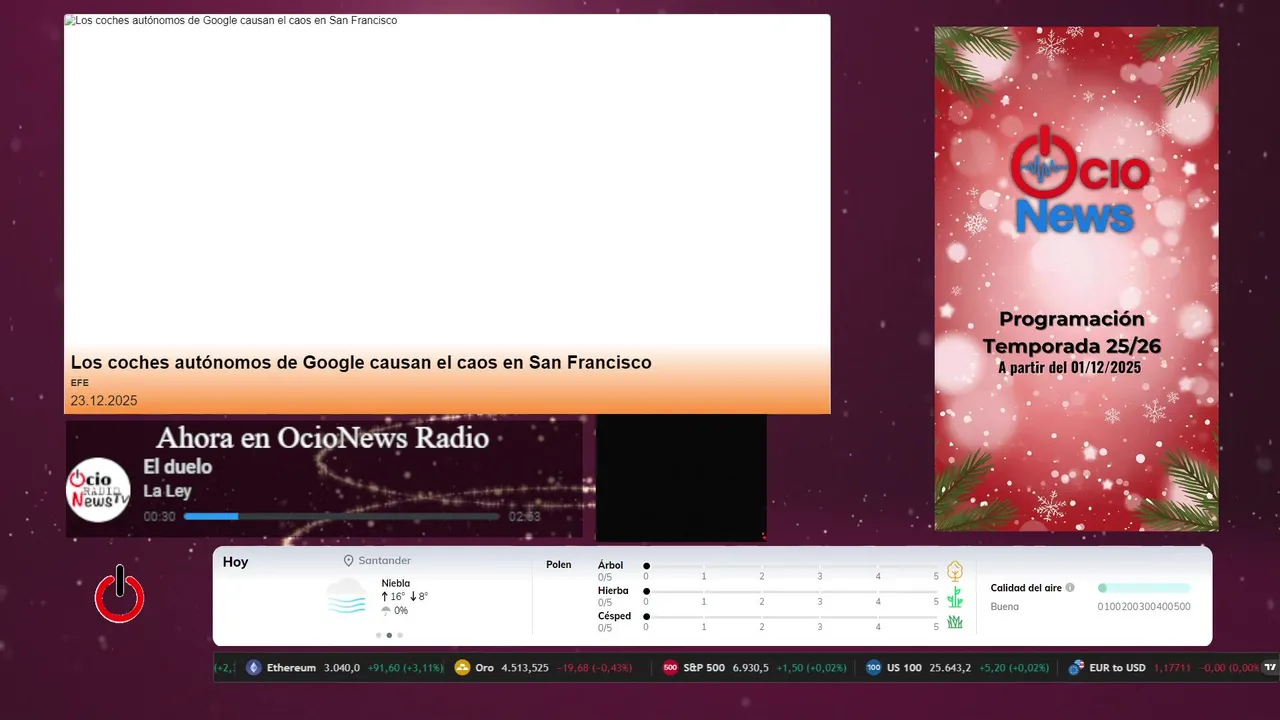Click the elapsed time 00:30
Screen dimensions: 1280x720
tap(160, 517)
